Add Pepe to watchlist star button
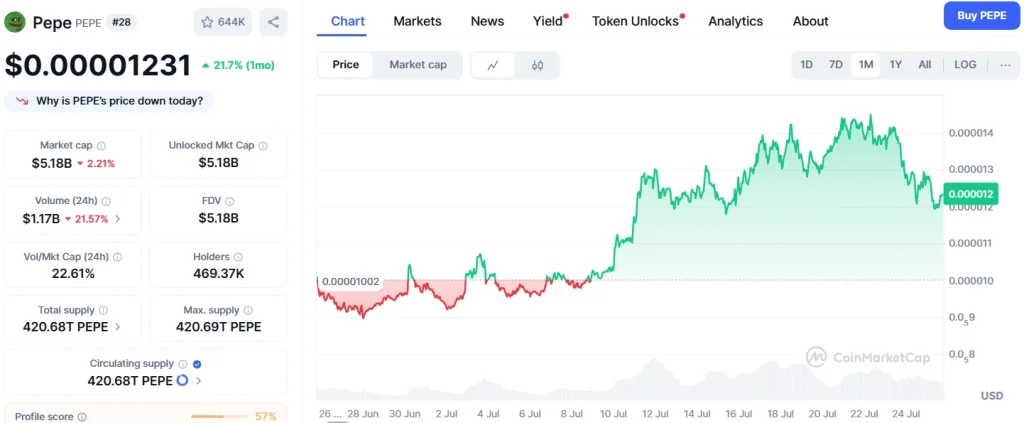 (223, 22)
